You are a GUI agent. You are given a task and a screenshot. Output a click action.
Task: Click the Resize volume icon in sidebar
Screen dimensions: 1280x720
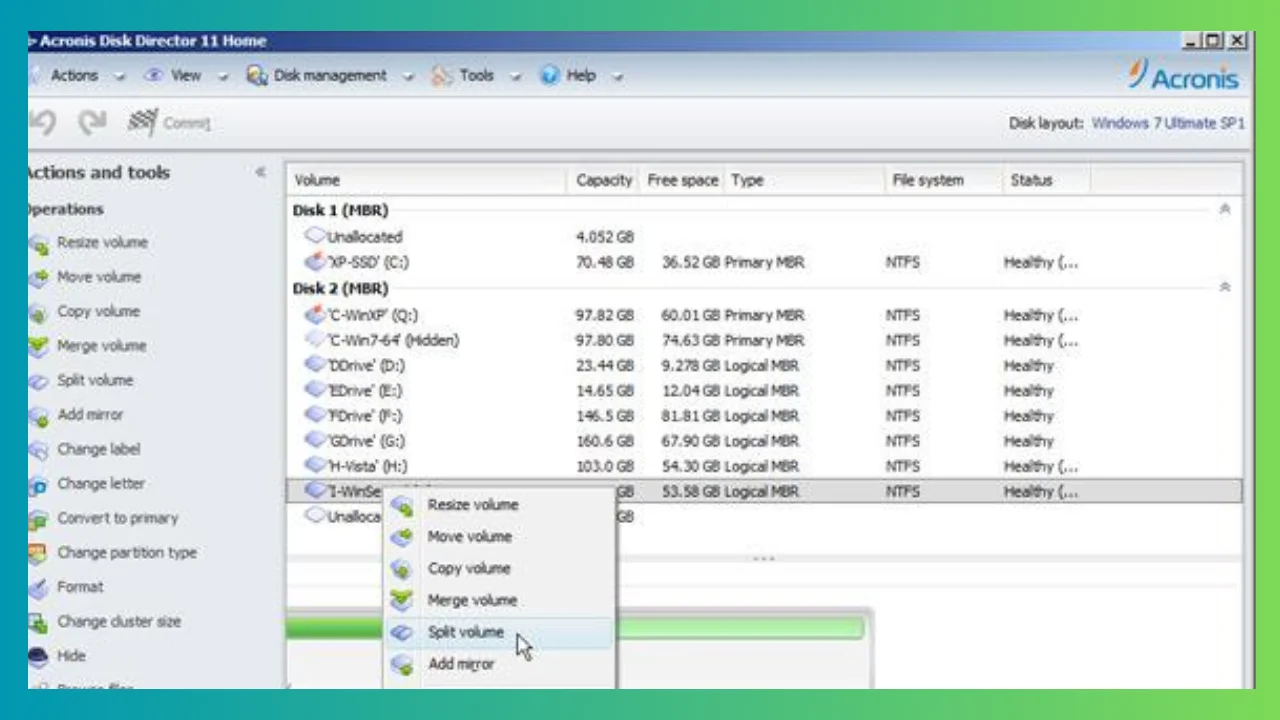pyautogui.click(x=39, y=244)
